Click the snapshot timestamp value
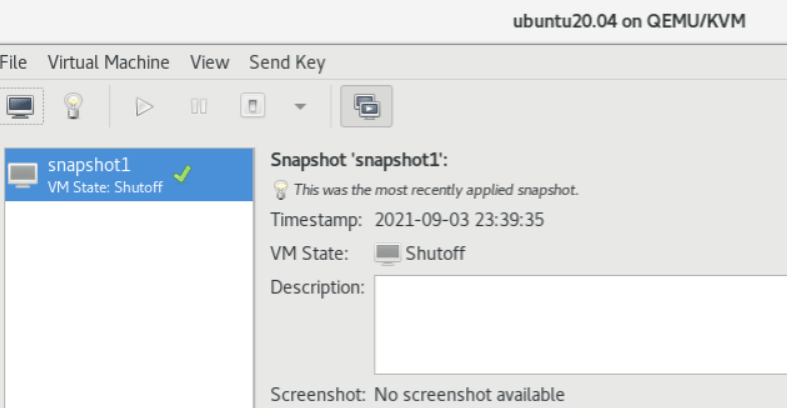 click(458, 220)
